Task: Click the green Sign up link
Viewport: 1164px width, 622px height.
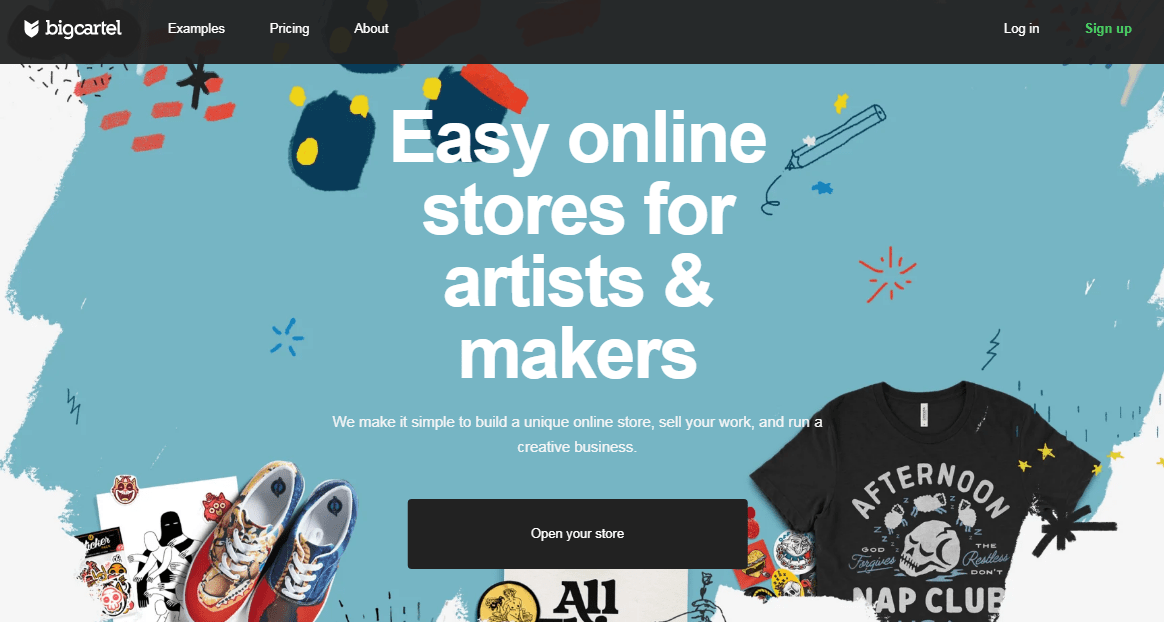Action: (x=1108, y=28)
